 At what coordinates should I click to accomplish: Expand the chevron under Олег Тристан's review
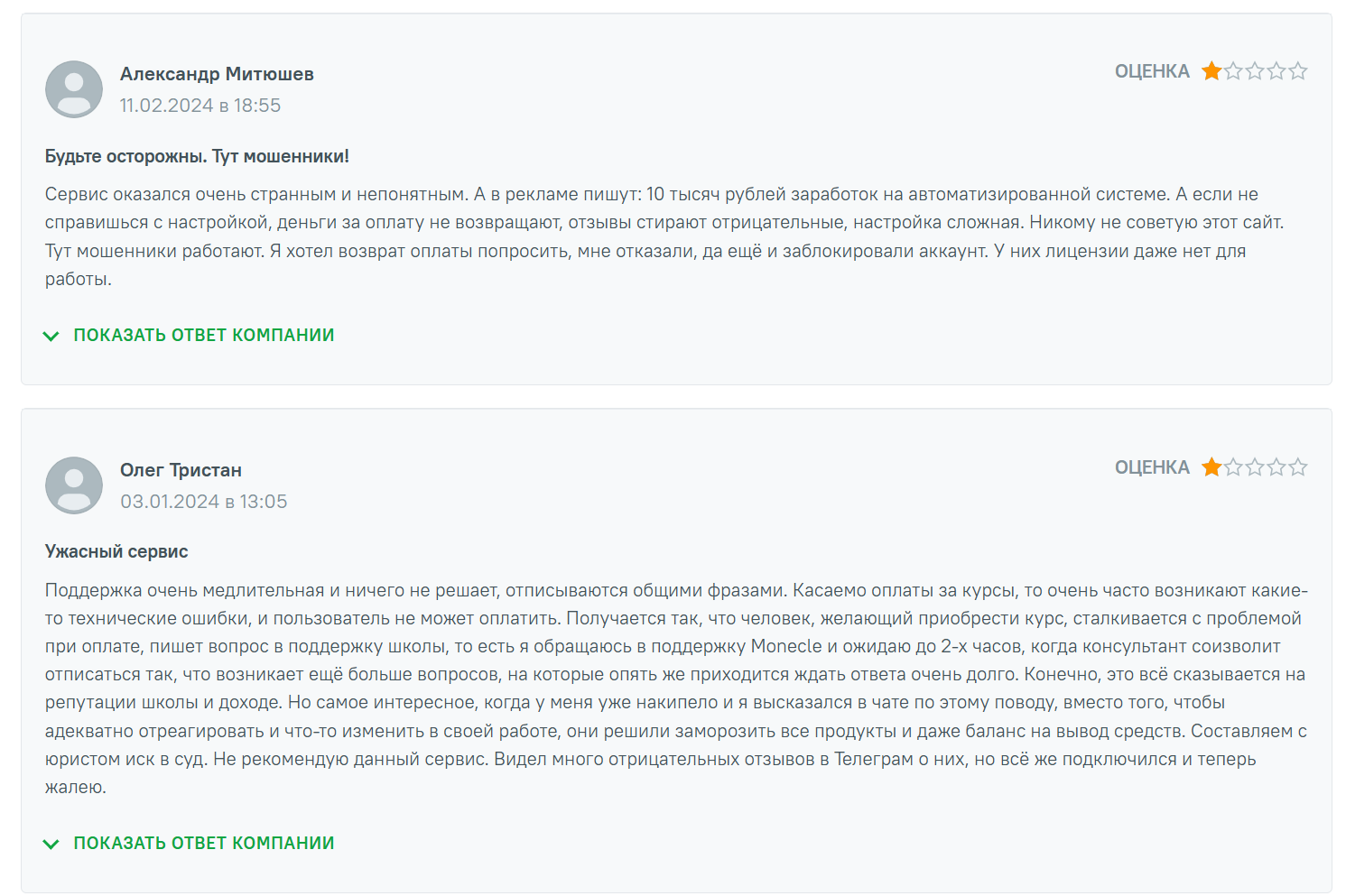tap(51, 844)
